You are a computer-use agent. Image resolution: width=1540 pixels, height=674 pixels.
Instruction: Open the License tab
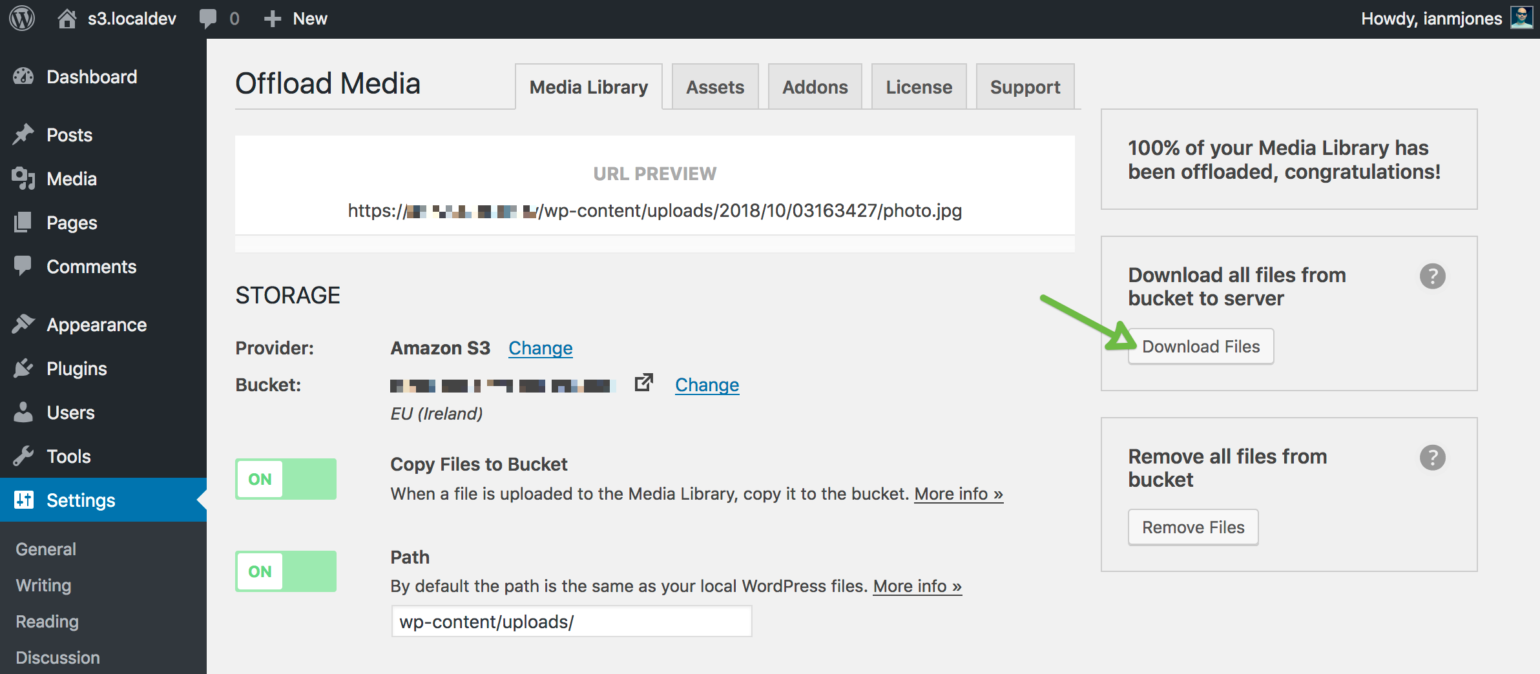coord(919,87)
